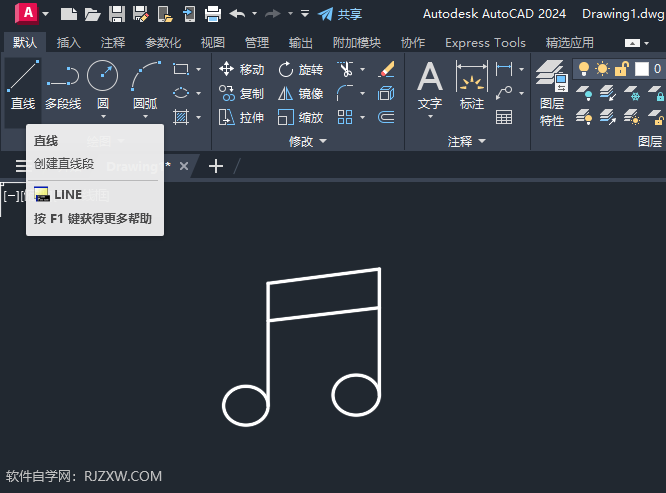Click the Fillet tool icon
The width and height of the screenshot is (666, 493).
pyautogui.click(x=345, y=93)
